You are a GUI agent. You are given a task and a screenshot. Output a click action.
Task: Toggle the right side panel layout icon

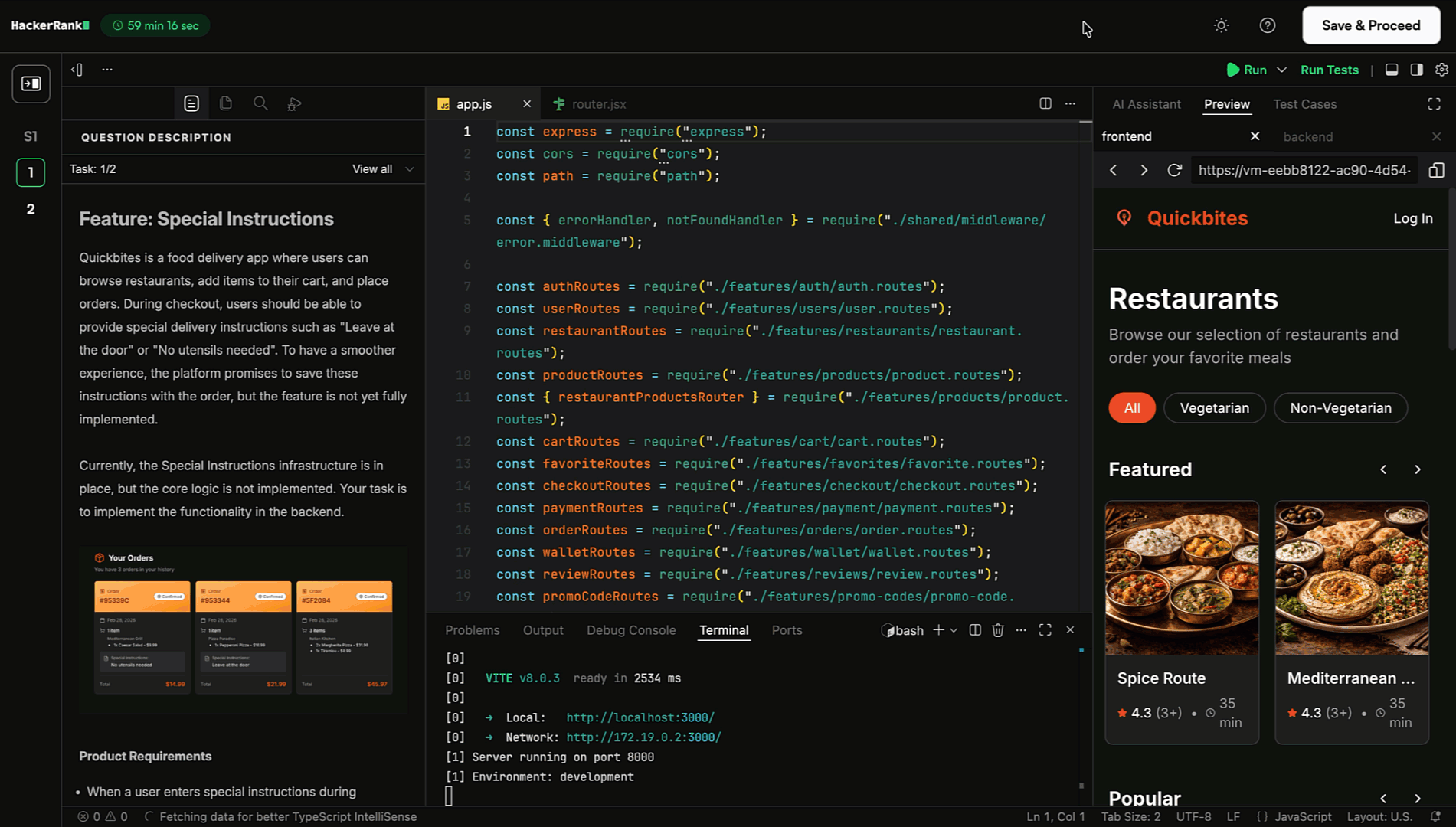pyautogui.click(x=1416, y=70)
